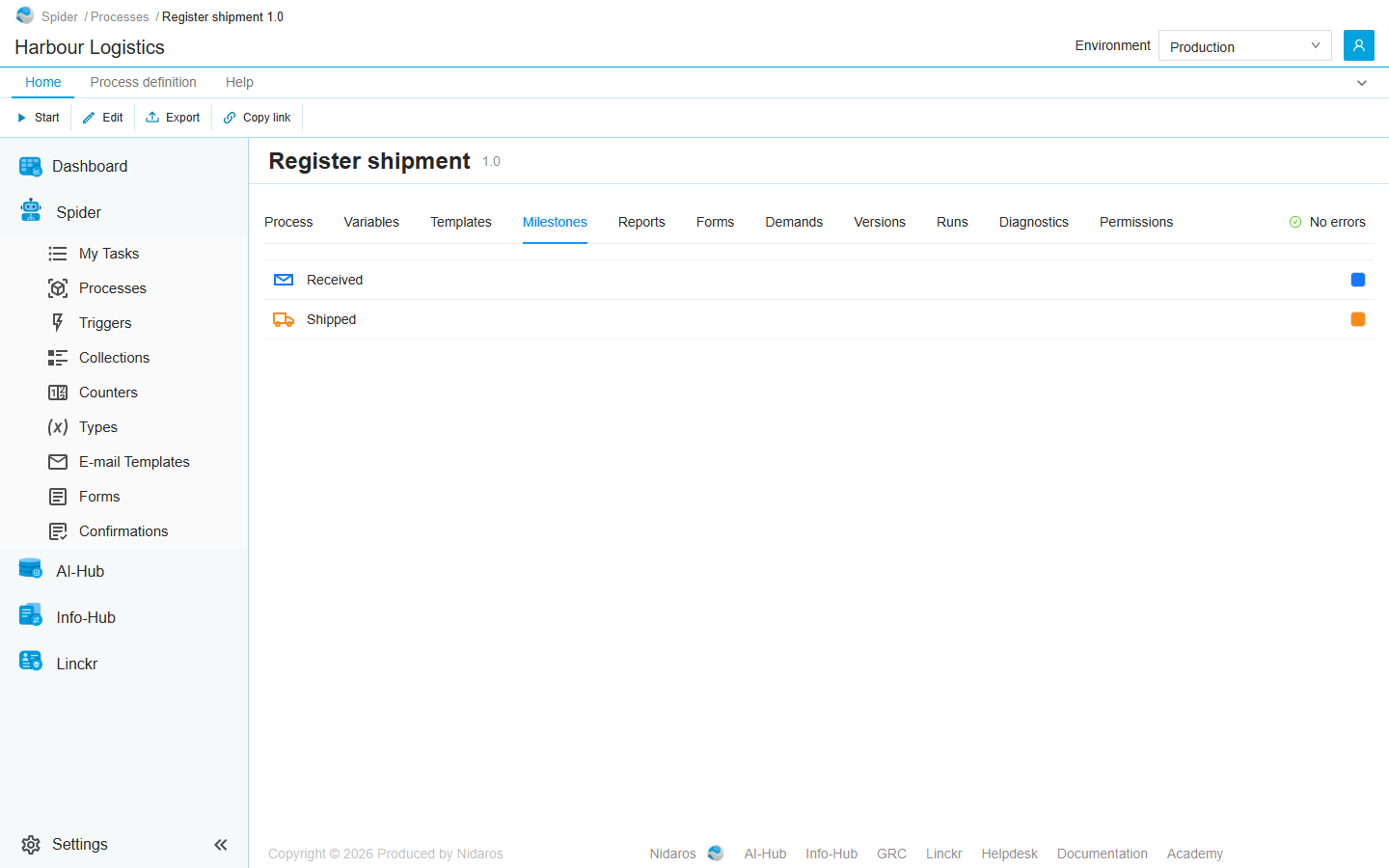Image resolution: width=1389 pixels, height=868 pixels.
Task: Switch to the Runs tab
Action: (x=952, y=222)
